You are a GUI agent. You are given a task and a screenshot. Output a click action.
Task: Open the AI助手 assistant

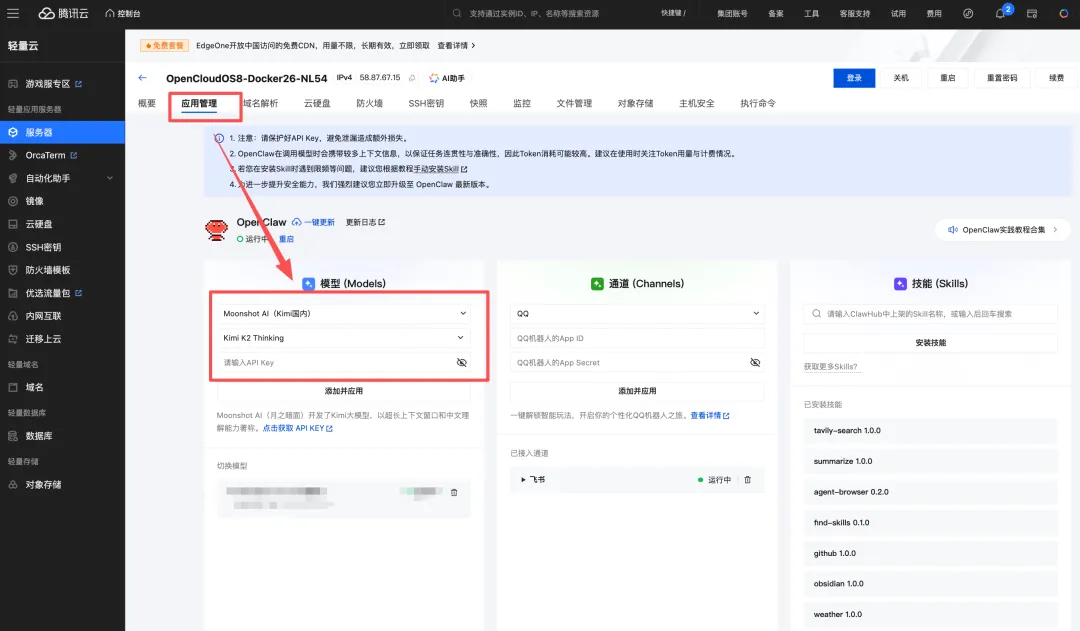click(x=447, y=78)
